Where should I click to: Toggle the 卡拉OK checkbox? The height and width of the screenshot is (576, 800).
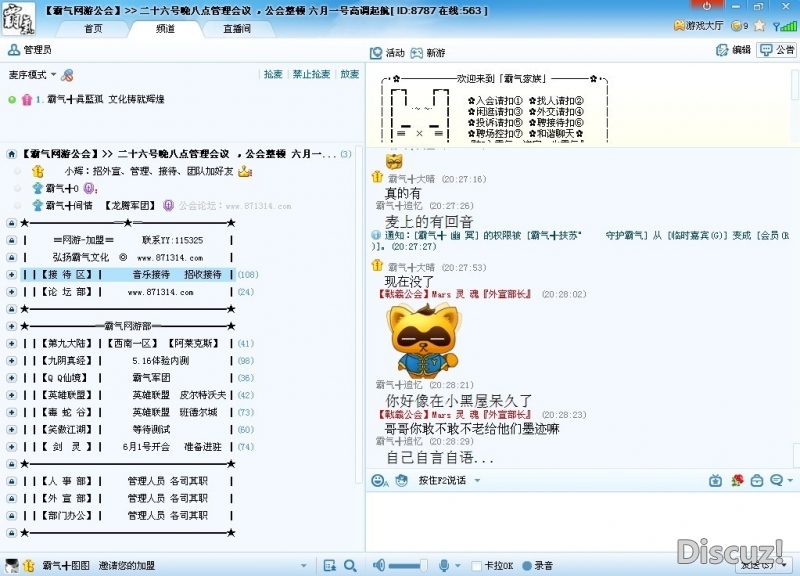tap(476, 566)
